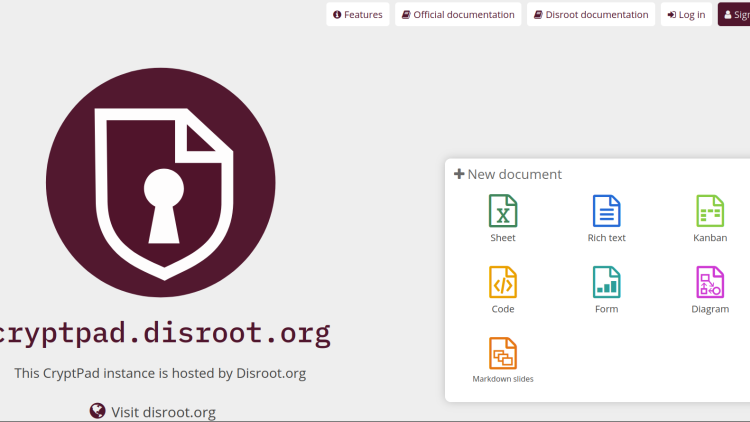Follow the Visit disroot.org link
Viewport: 750px width, 422px height.
tap(163, 412)
